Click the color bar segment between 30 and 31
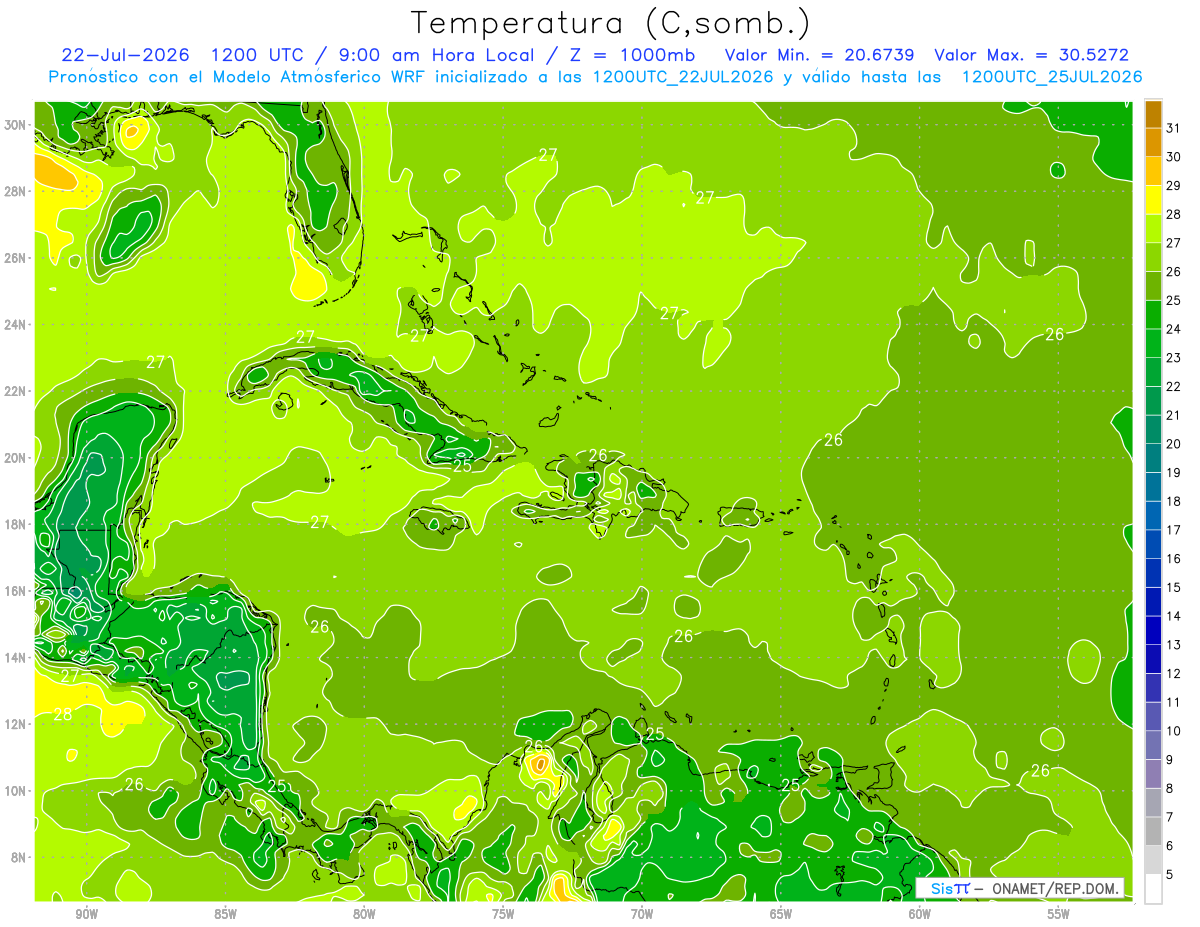 (1153, 143)
